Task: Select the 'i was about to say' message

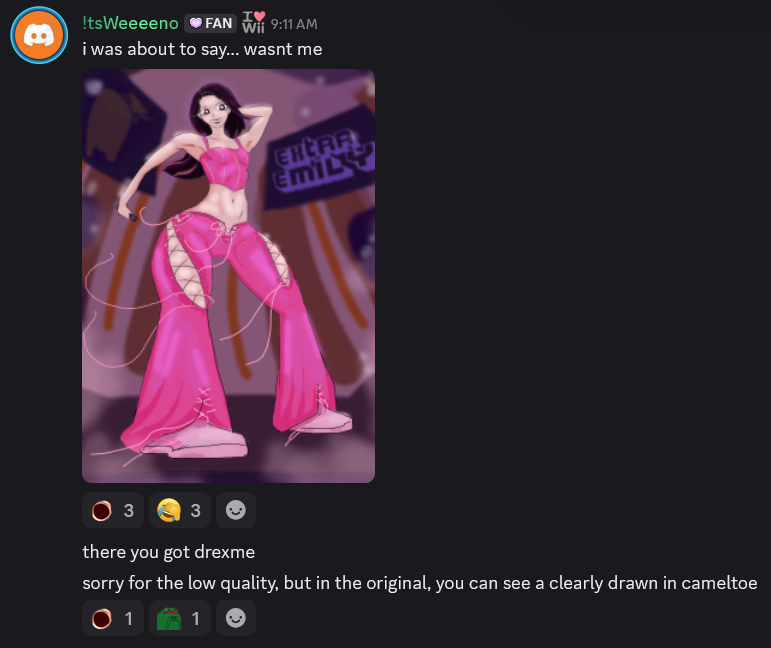Action: (202, 49)
